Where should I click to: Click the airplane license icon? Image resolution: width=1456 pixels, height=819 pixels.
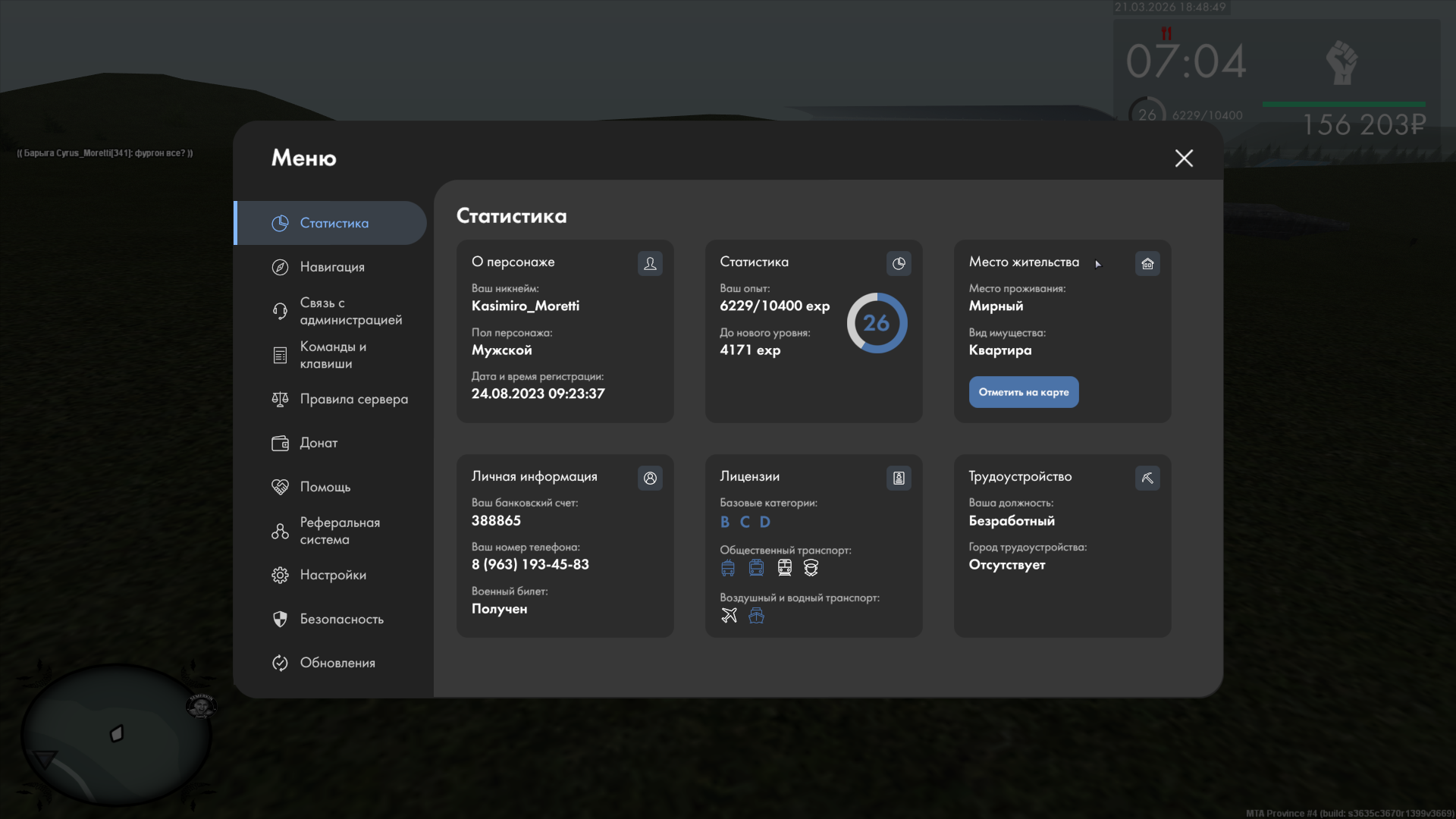729,615
